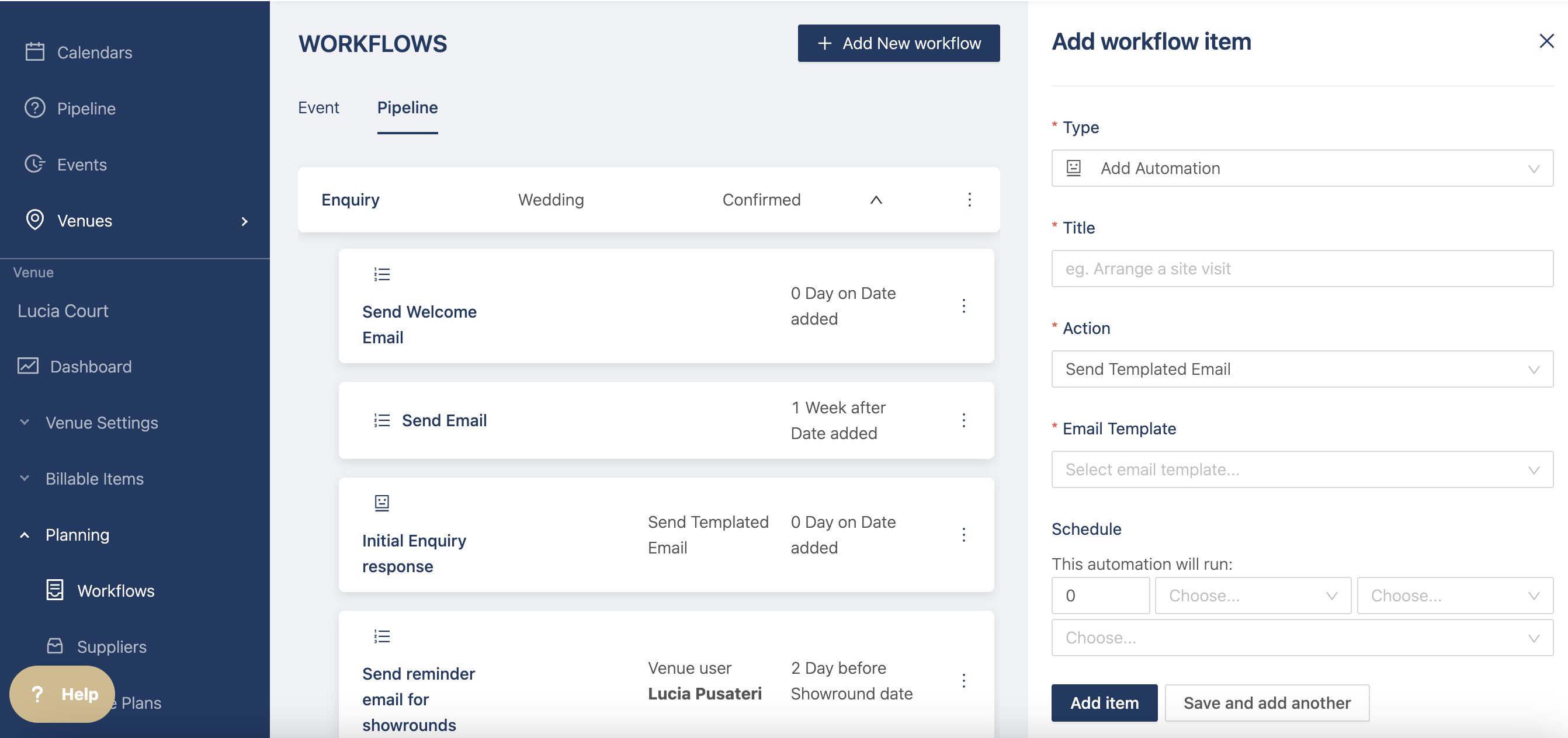This screenshot has width=1568, height=738.
Task: Open three-dot menu for Initial Enquiry response
Action: [963, 534]
